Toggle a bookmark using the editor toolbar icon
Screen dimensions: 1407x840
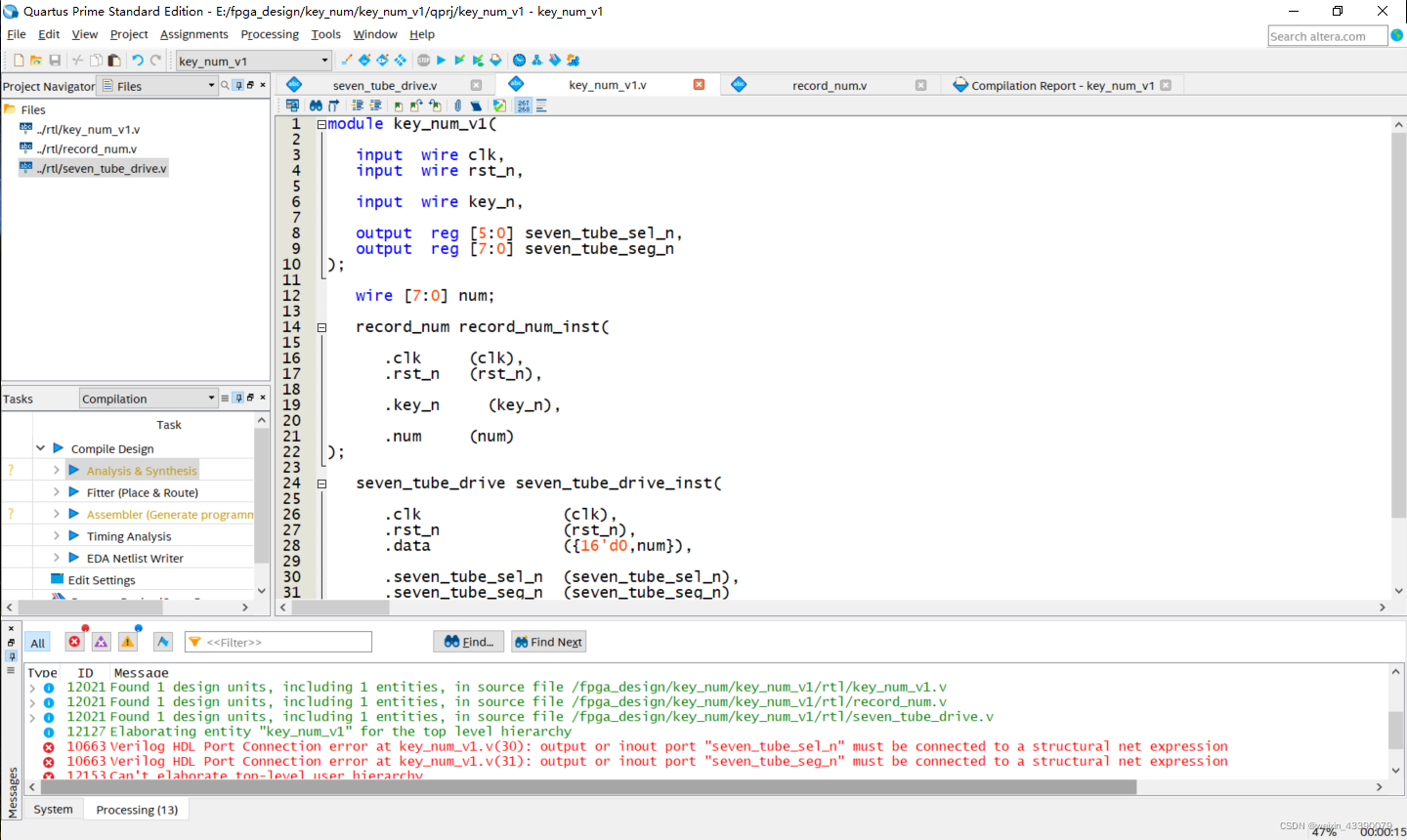pos(399,105)
